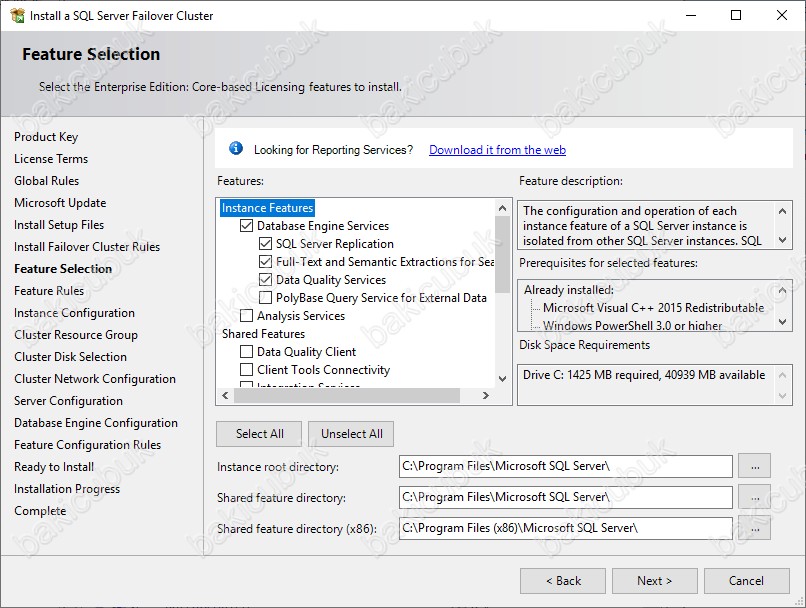
Task: Click the Complete step in sidebar
Action: 40,511
